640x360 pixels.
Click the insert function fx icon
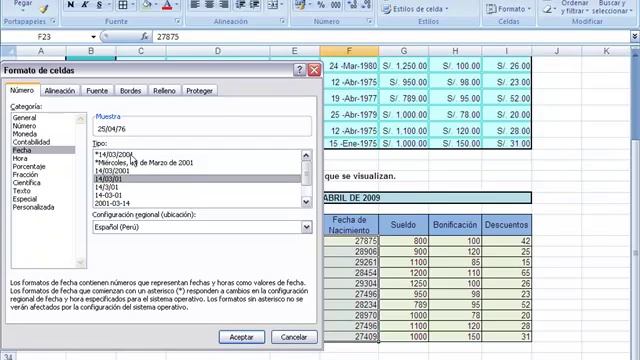click(x=144, y=36)
